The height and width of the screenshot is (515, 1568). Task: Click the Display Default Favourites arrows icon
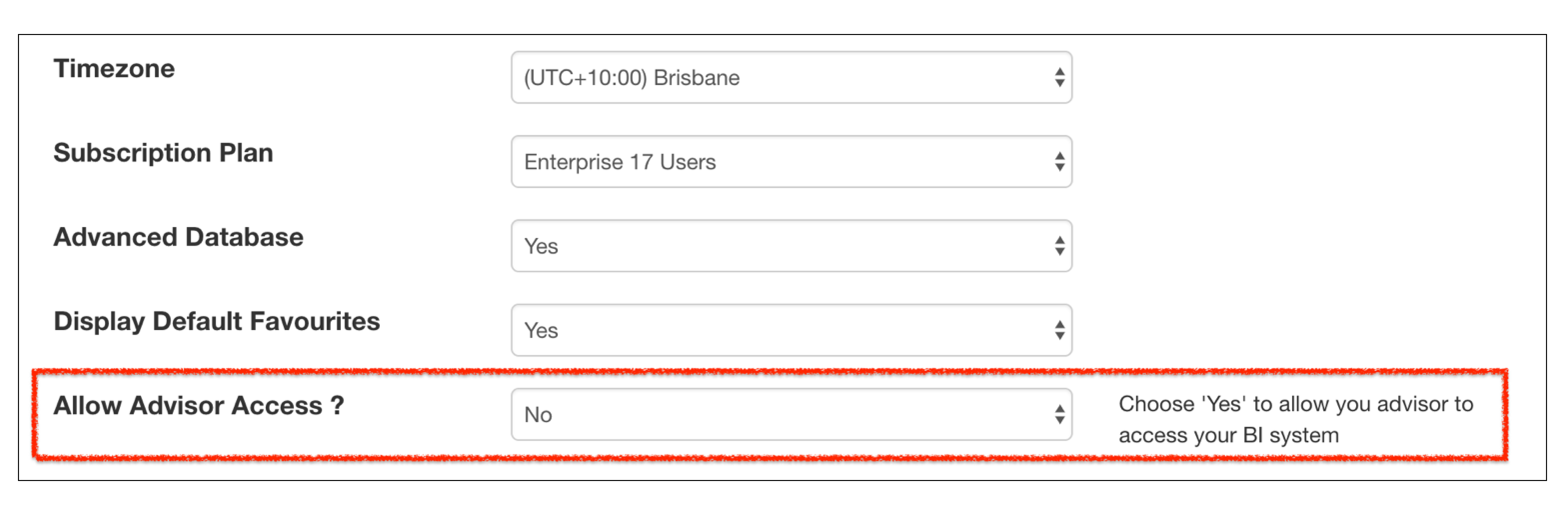pyautogui.click(x=1060, y=329)
